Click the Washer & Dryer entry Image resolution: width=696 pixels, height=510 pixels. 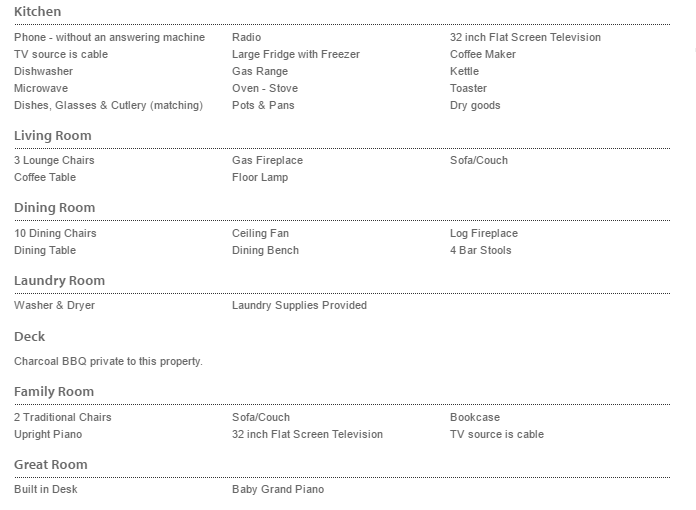click(x=54, y=305)
